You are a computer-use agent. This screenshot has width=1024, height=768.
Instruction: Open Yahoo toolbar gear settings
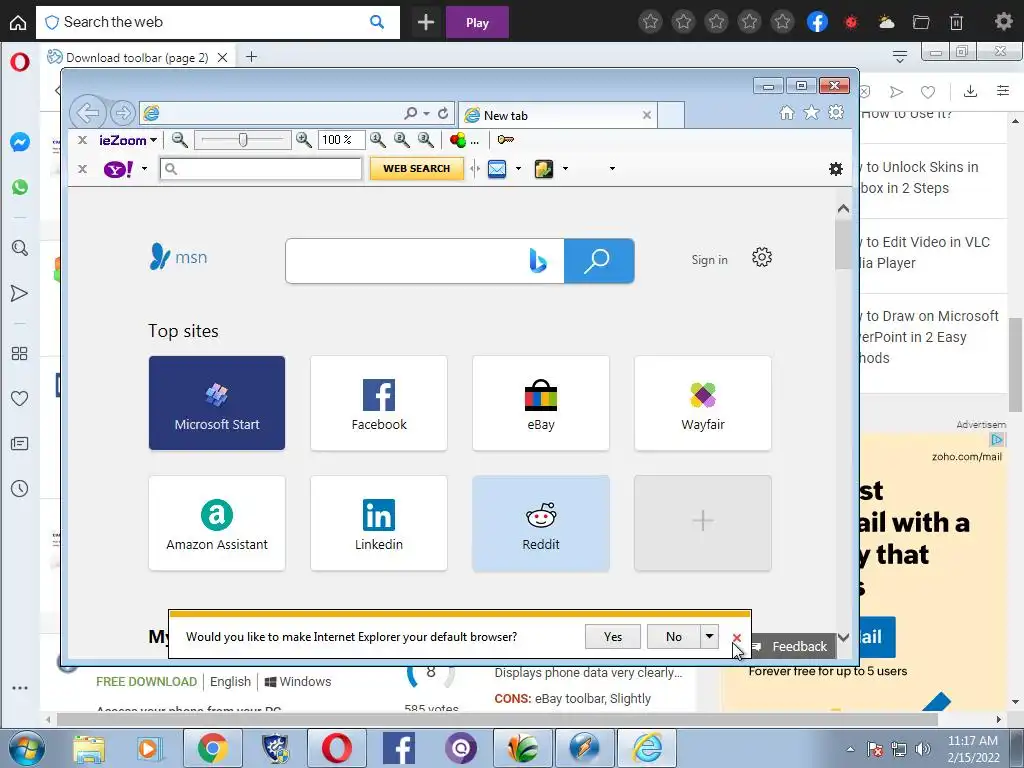pos(835,169)
